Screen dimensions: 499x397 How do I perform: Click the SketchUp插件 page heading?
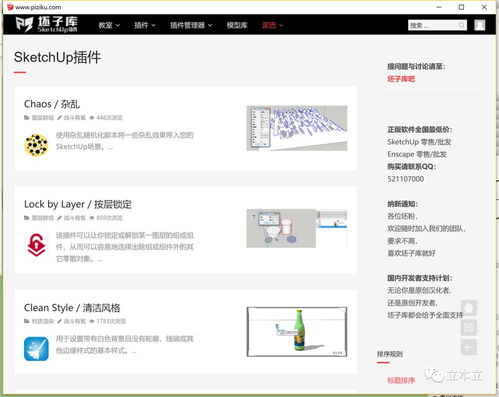pyautogui.click(x=57, y=57)
